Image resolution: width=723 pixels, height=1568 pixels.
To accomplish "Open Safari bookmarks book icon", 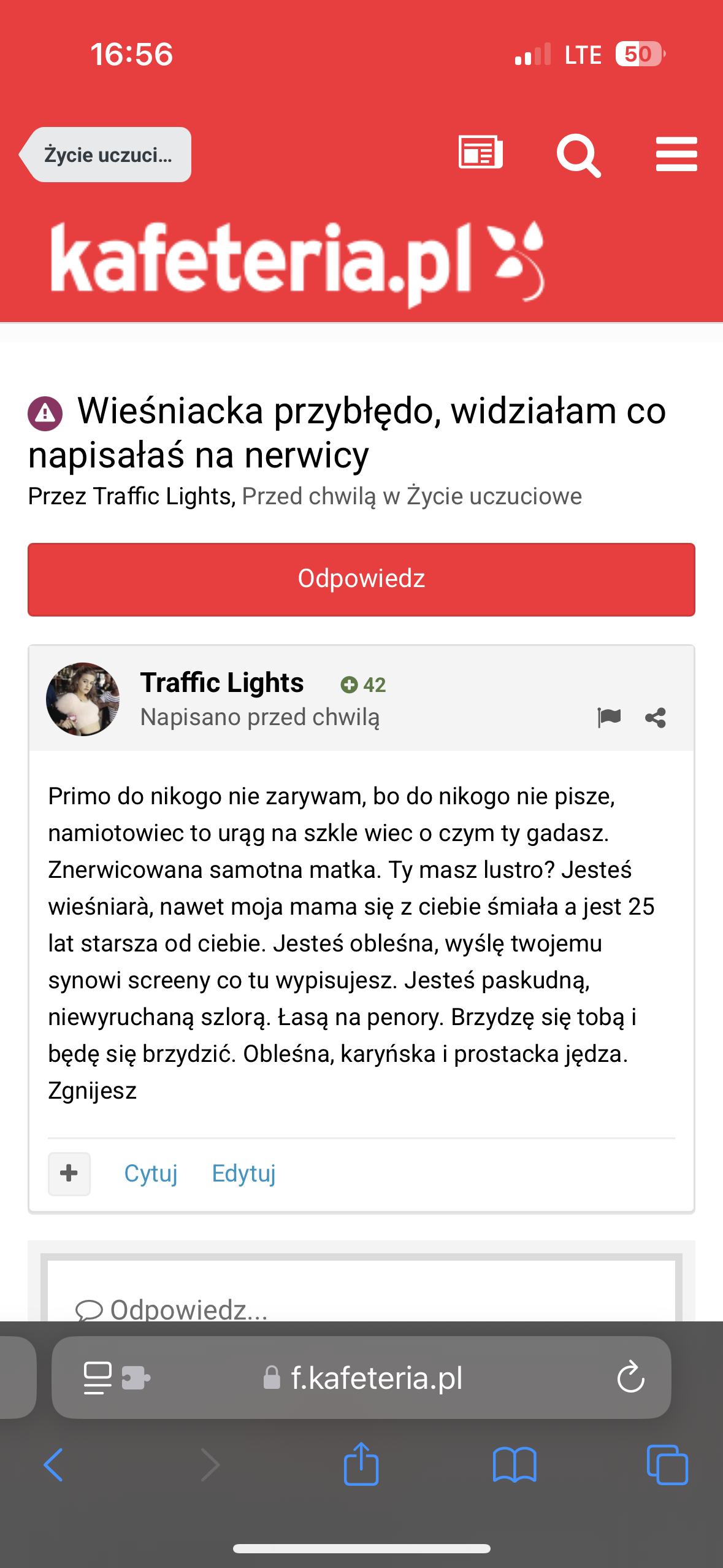I will 515,1465.
